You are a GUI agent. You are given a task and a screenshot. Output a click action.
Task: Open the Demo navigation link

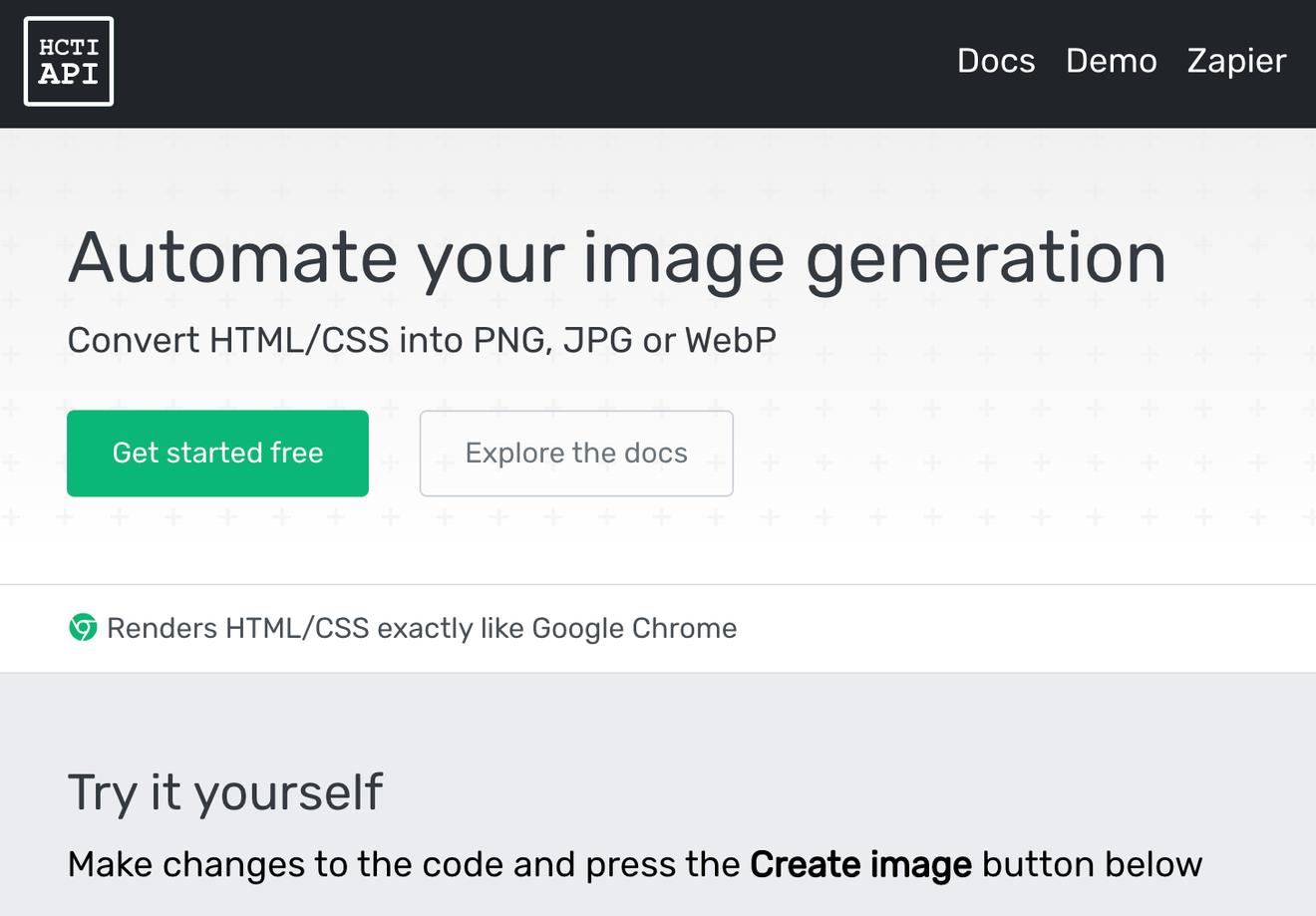click(1112, 61)
